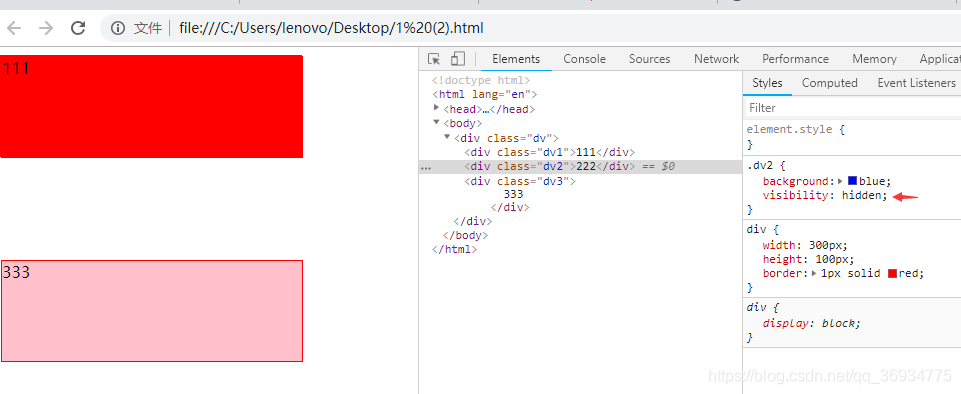Open the red border color swatch
The image size is (961, 394).
click(x=892, y=273)
